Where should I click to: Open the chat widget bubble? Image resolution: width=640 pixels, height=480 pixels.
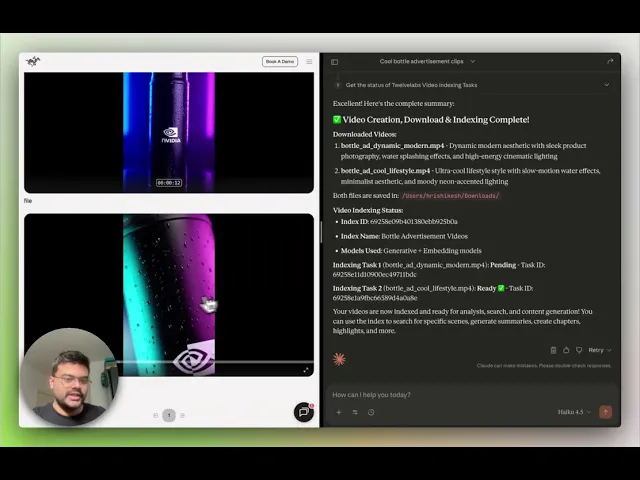pyautogui.click(x=304, y=412)
